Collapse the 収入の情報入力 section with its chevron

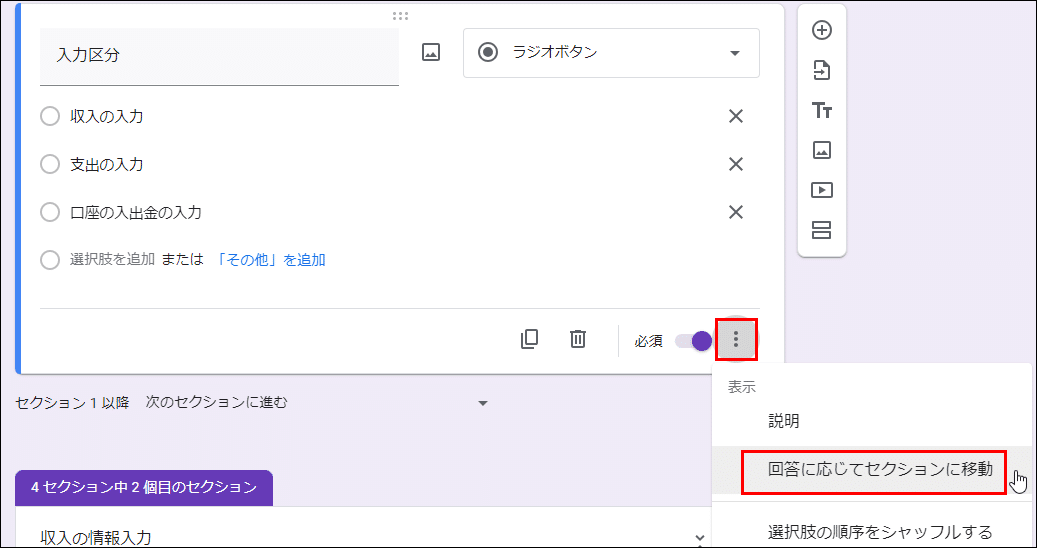point(700,539)
